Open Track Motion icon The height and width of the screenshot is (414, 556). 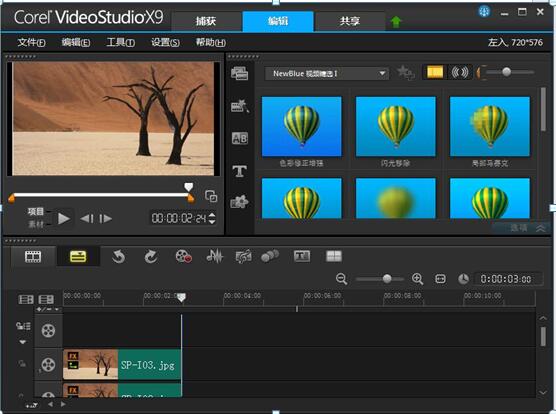270,256
